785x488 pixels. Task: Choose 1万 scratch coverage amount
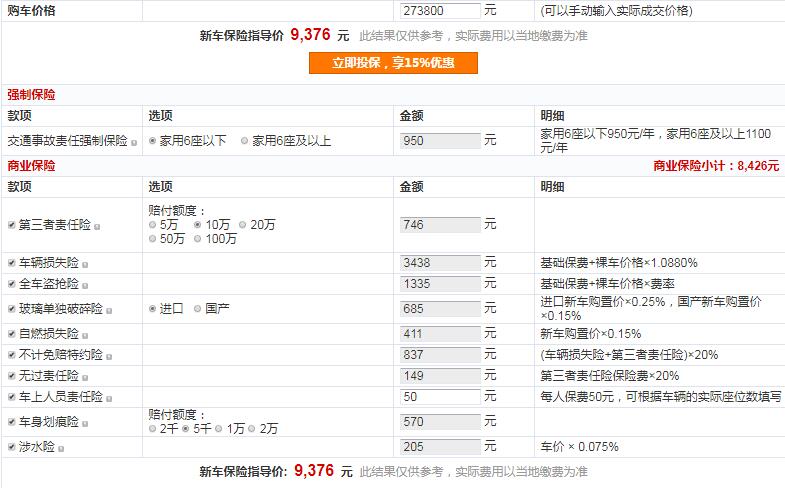pos(218,428)
